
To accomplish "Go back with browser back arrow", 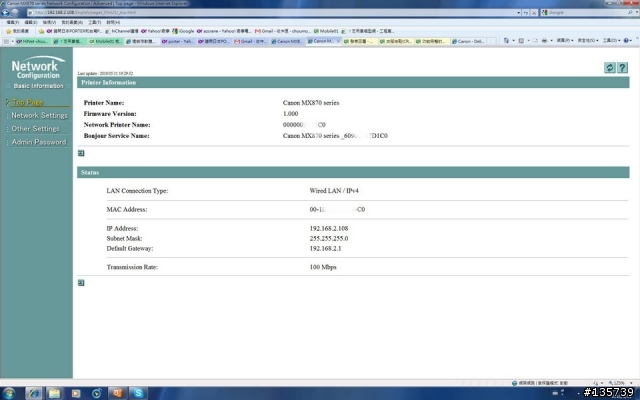I will pos(5,12).
